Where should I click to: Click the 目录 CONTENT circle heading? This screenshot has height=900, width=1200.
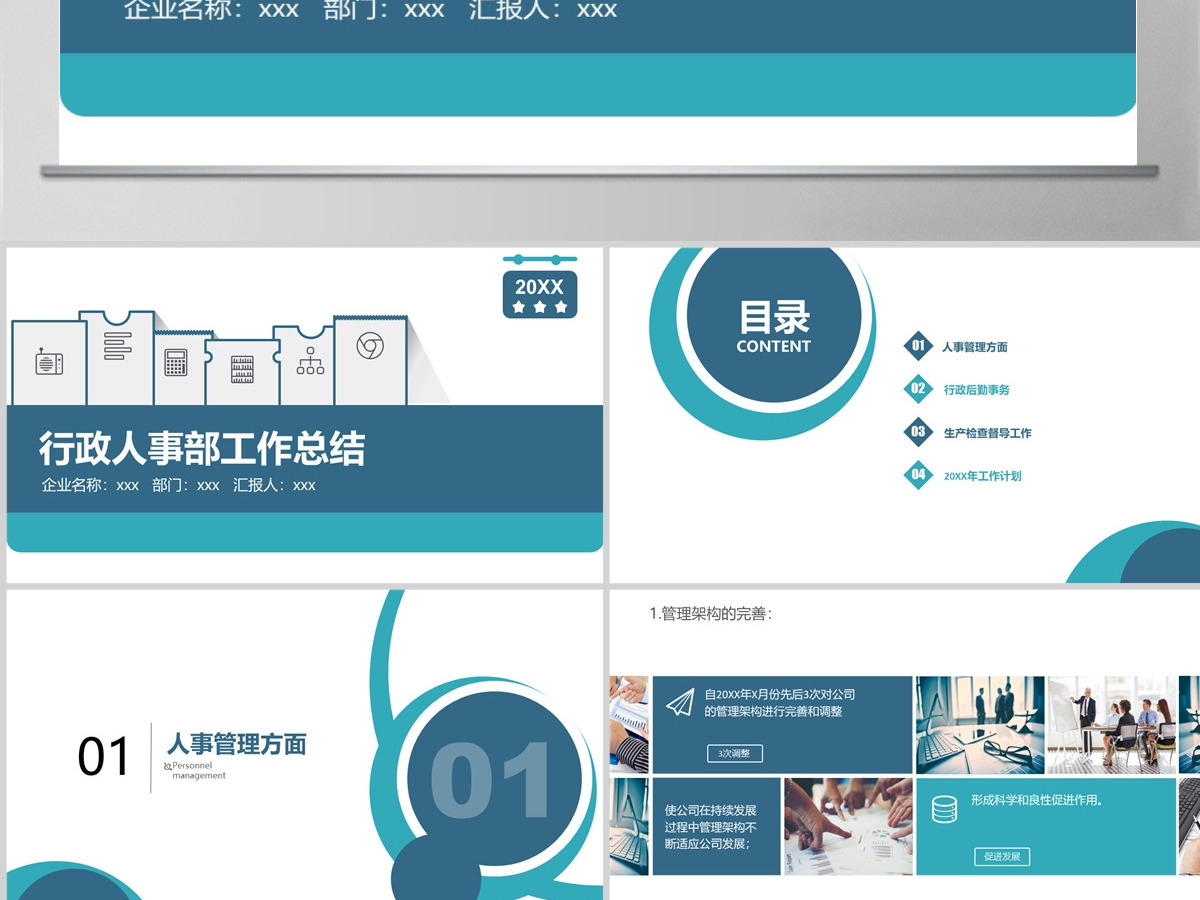point(774,327)
